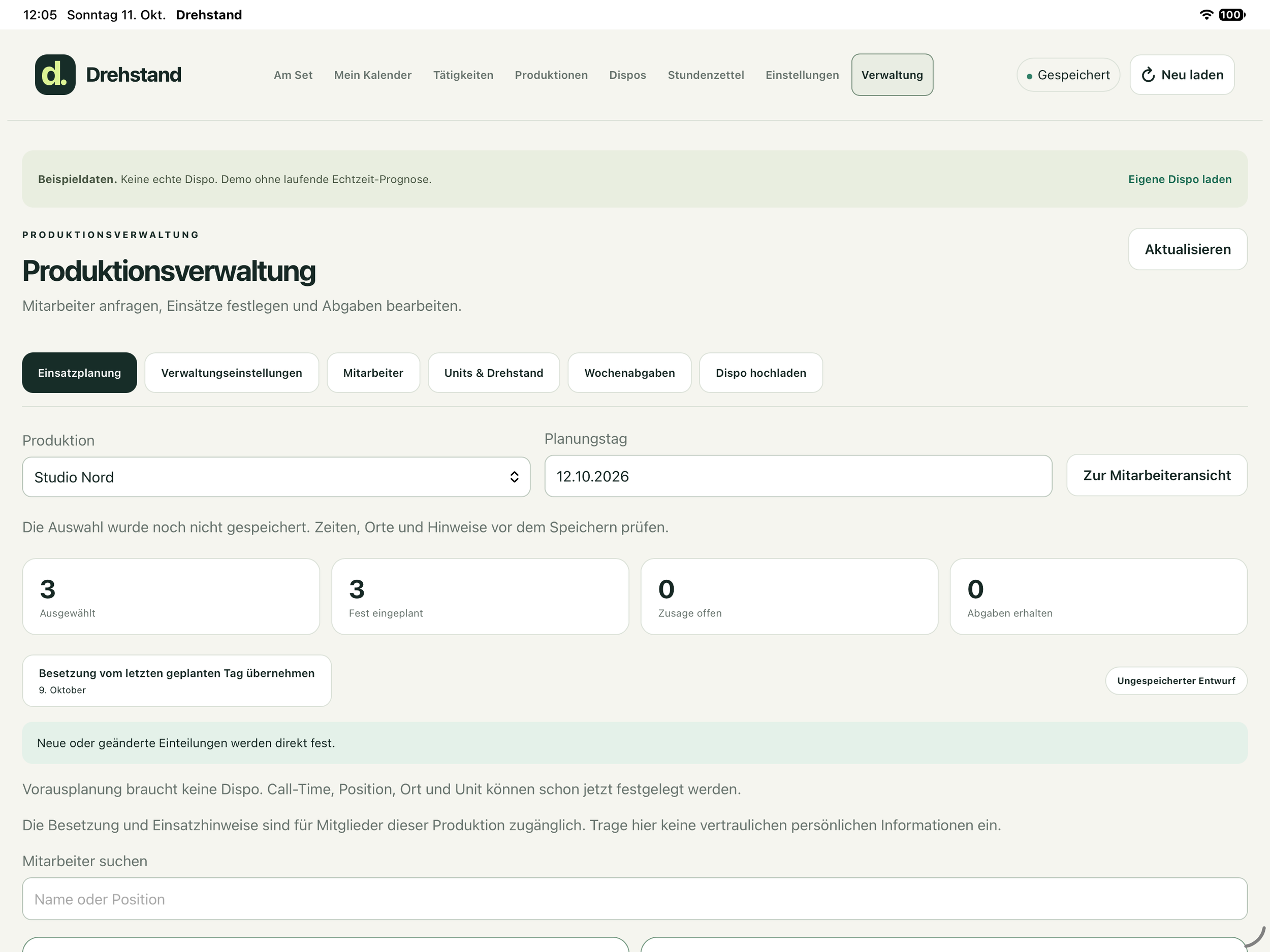Switch to Verwaltungseinstellungen tab
The height and width of the screenshot is (952, 1270).
pos(231,372)
